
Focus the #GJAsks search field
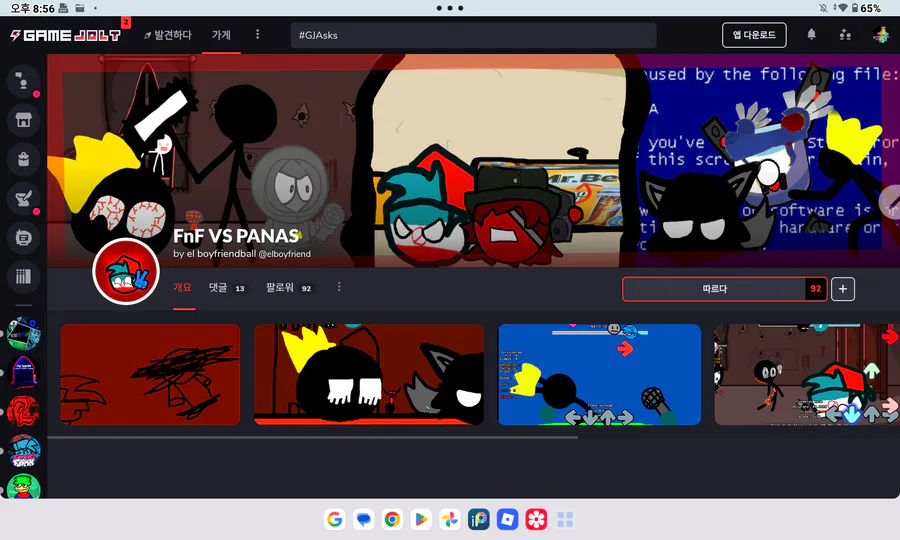click(x=474, y=35)
